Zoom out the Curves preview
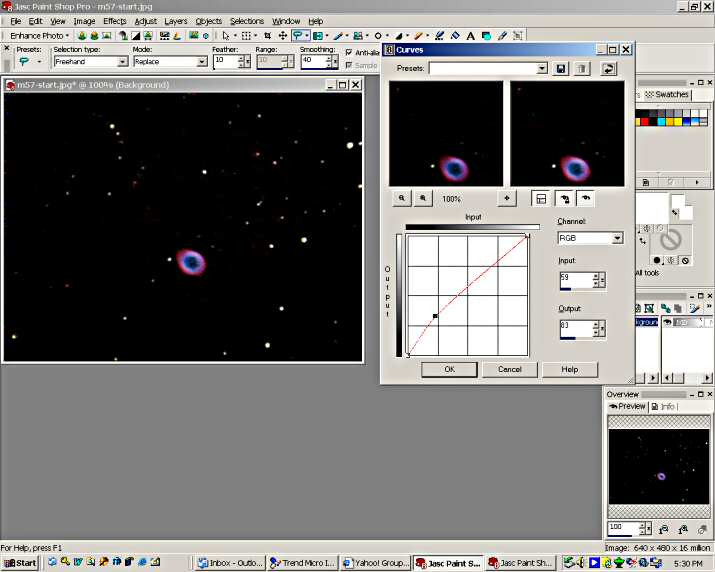 pyautogui.click(x=402, y=199)
